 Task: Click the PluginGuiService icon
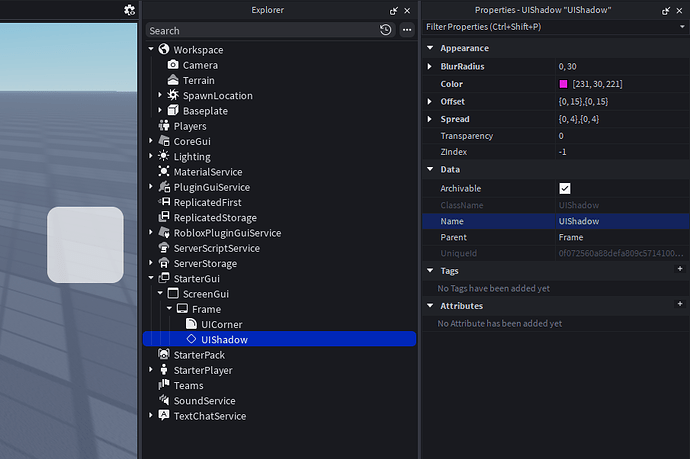click(x=164, y=187)
